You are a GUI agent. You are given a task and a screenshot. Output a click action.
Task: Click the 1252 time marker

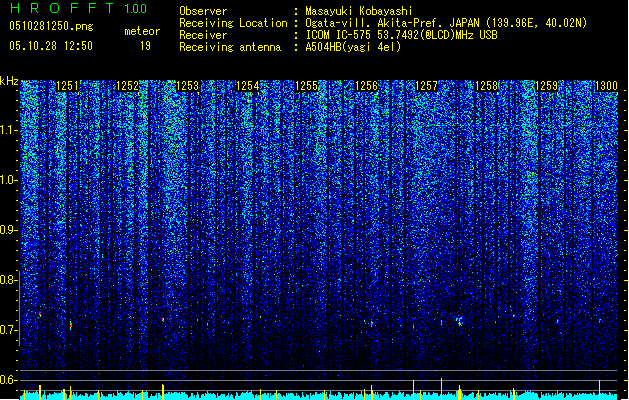pos(127,86)
